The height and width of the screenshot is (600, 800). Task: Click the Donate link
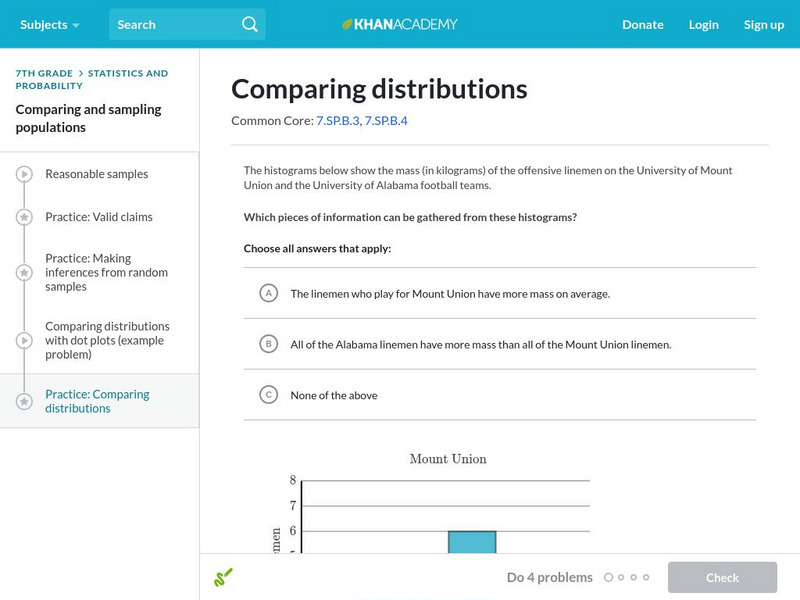pos(643,24)
